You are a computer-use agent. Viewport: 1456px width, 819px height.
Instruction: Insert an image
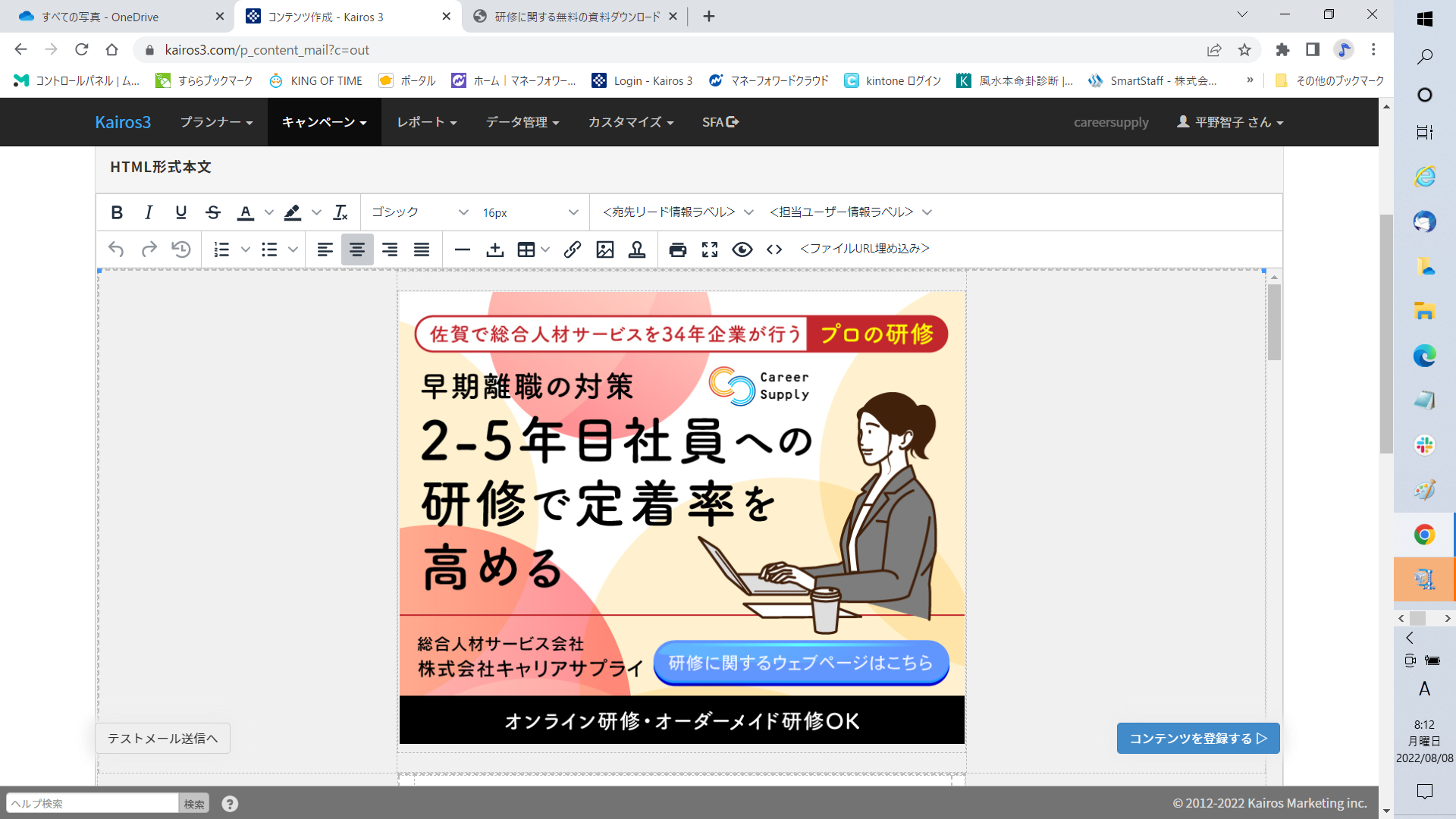pyautogui.click(x=605, y=249)
